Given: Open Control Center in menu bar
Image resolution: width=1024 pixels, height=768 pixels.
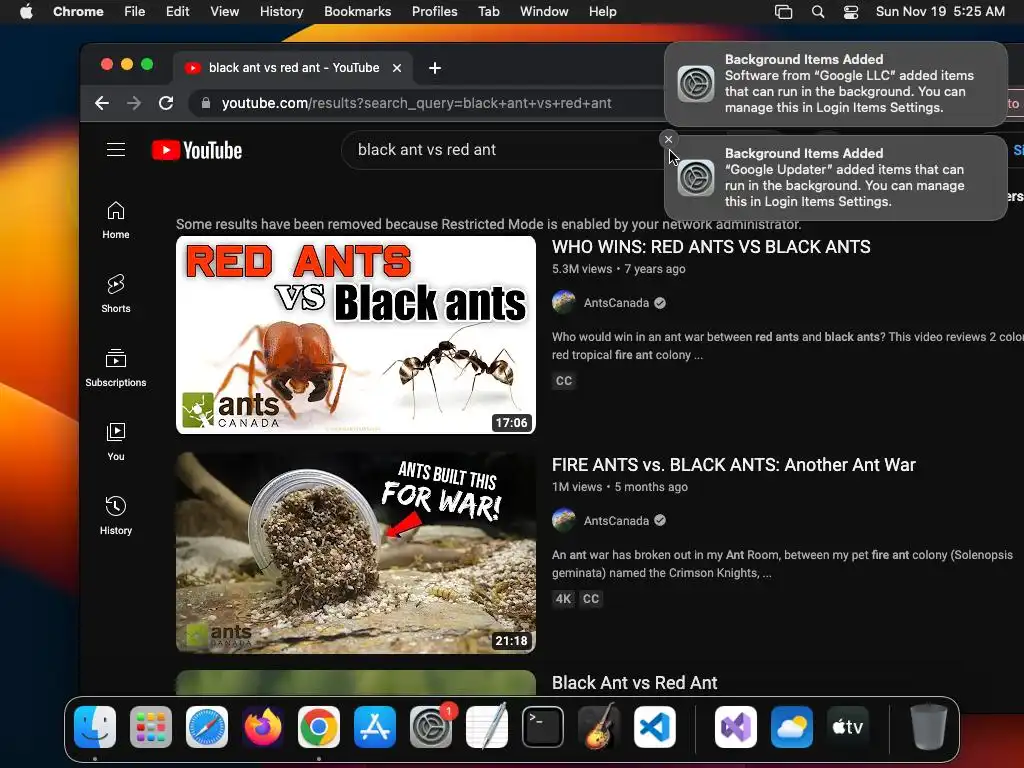Looking at the screenshot, I should 850,12.
